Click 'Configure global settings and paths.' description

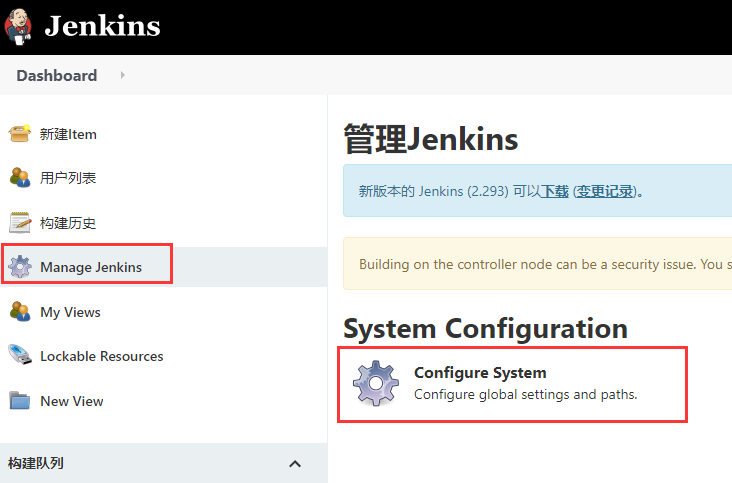click(525, 395)
